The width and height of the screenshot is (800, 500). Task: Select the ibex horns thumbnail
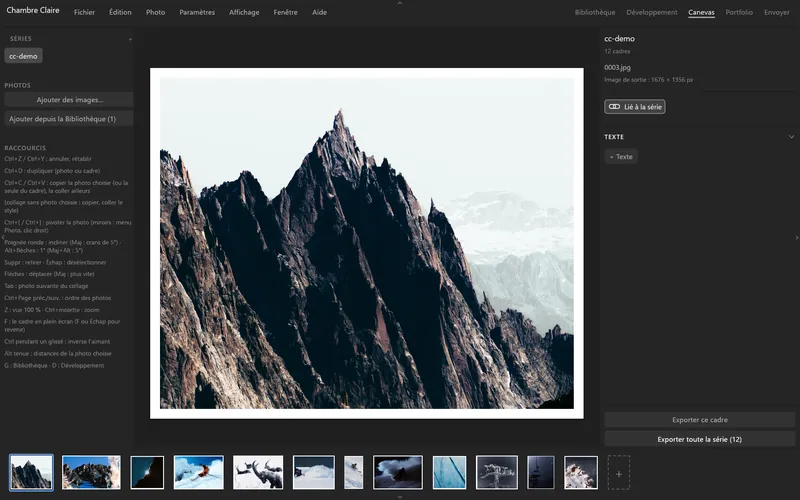[258, 472]
